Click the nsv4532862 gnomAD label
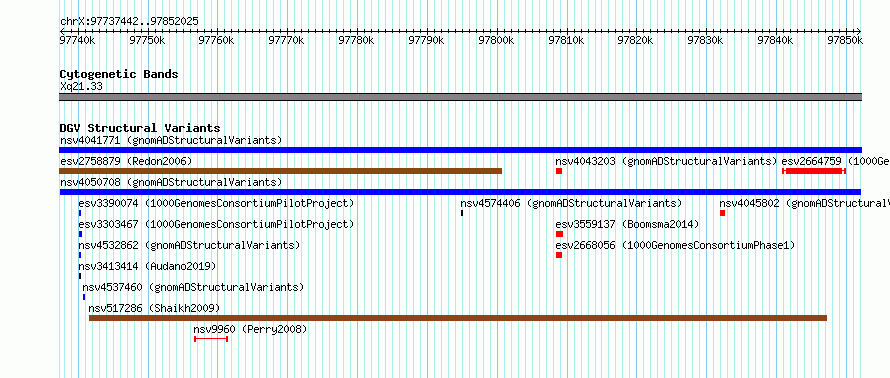 (189, 245)
